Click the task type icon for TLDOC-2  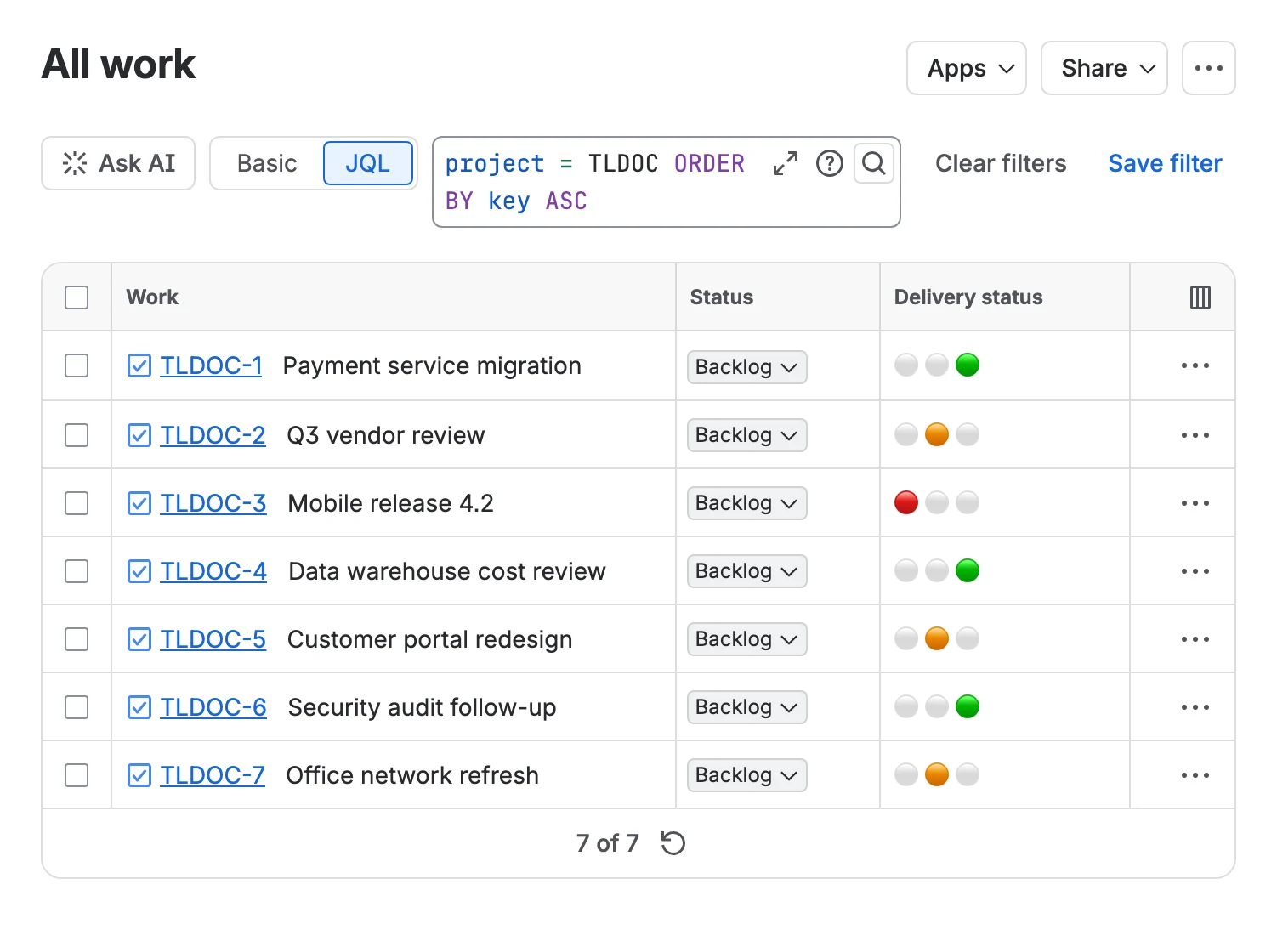[139, 435]
